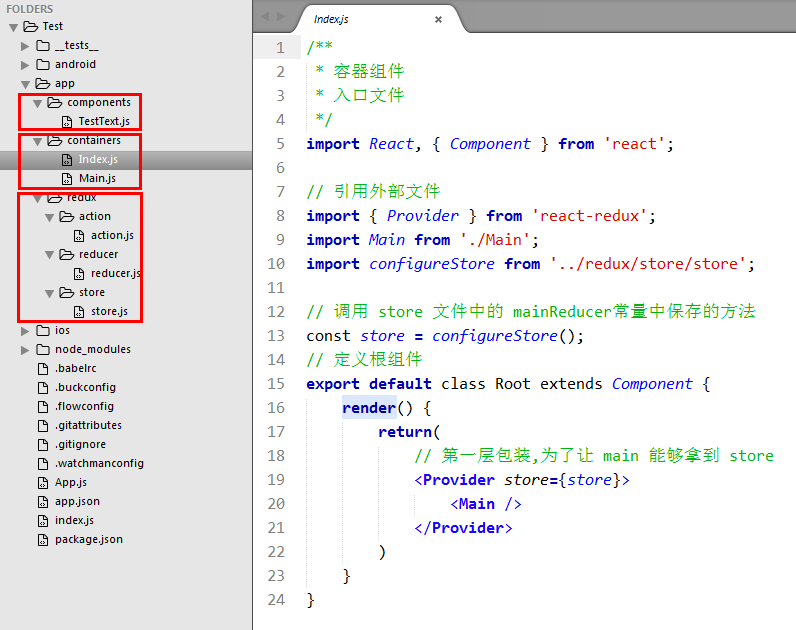
Task: Click the android folder icon
Action: coord(43,64)
